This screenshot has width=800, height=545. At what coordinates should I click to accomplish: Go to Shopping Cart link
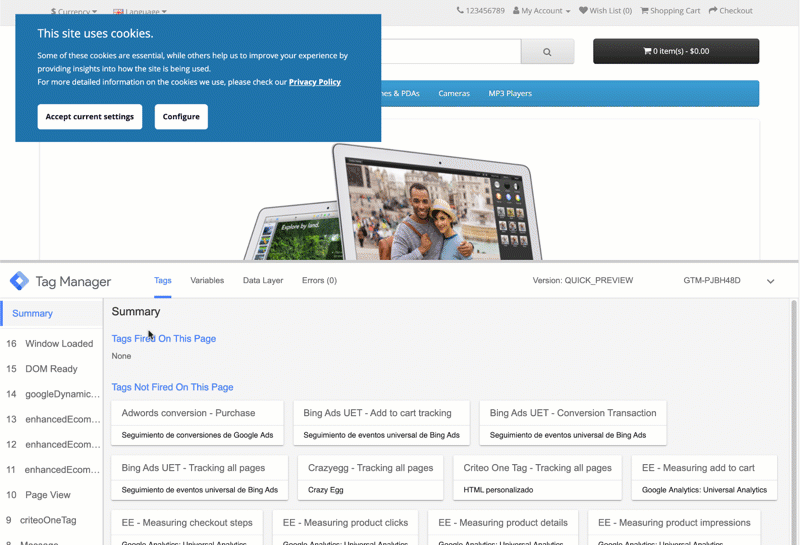point(670,11)
